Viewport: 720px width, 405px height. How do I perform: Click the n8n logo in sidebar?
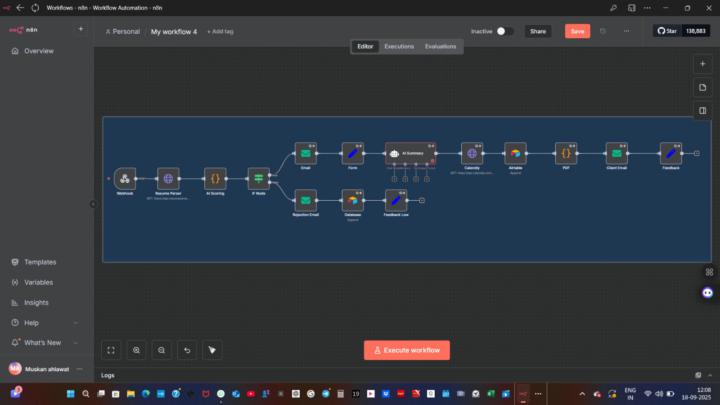tap(23, 30)
